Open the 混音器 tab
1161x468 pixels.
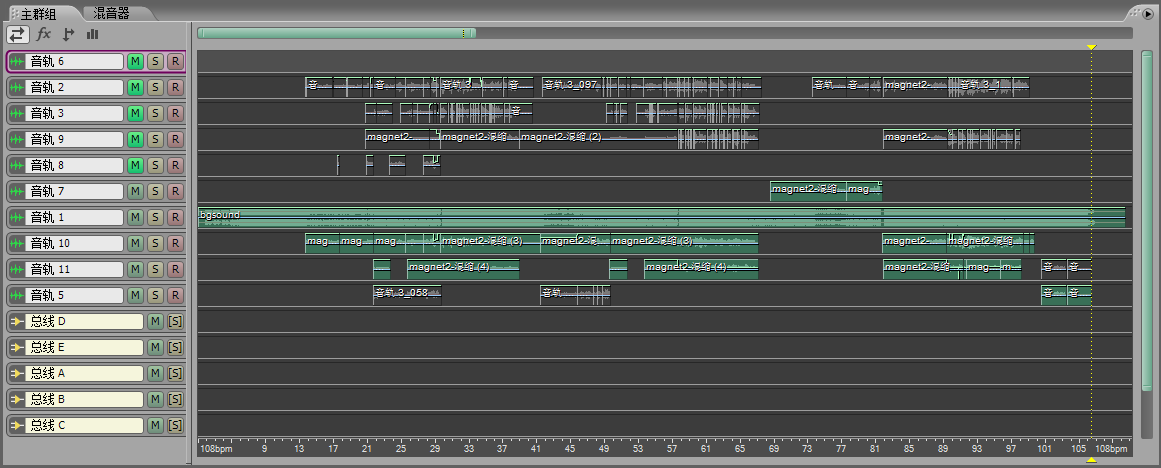click(112, 13)
